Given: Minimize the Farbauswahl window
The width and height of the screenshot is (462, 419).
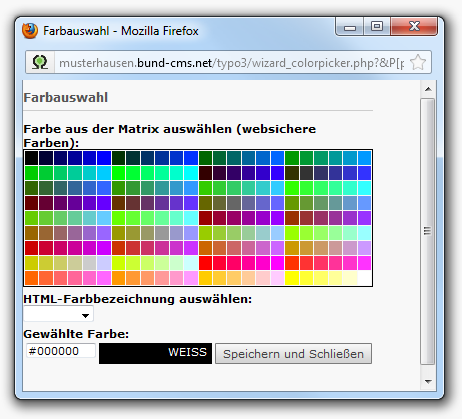Looking at the screenshot, I should click(350, 26).
